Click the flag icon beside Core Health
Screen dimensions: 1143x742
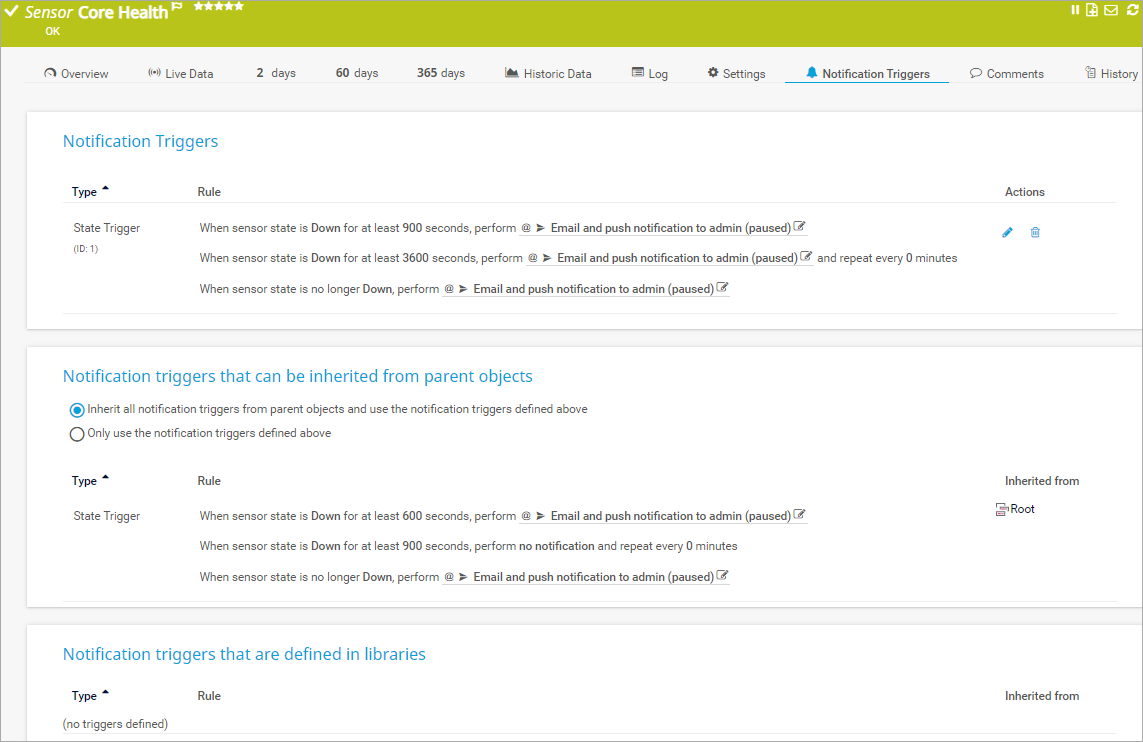coord(177,8)
